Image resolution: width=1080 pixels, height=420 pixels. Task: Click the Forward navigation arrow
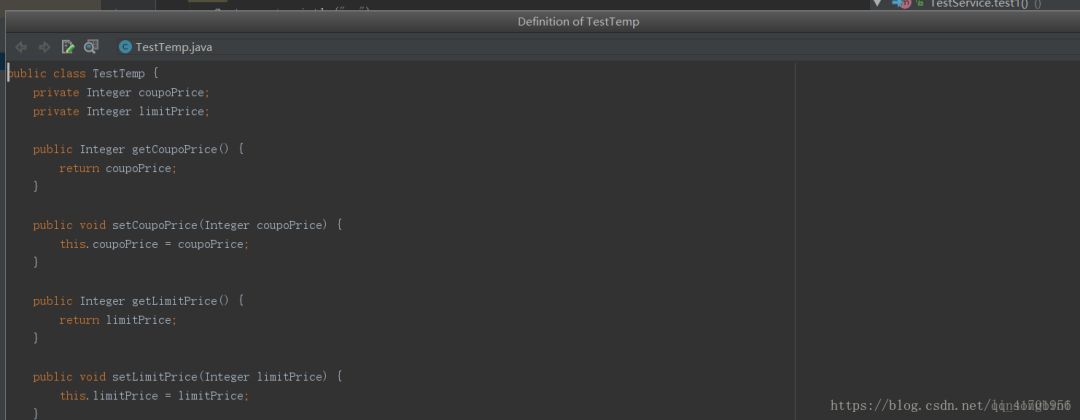coord(44,47)
